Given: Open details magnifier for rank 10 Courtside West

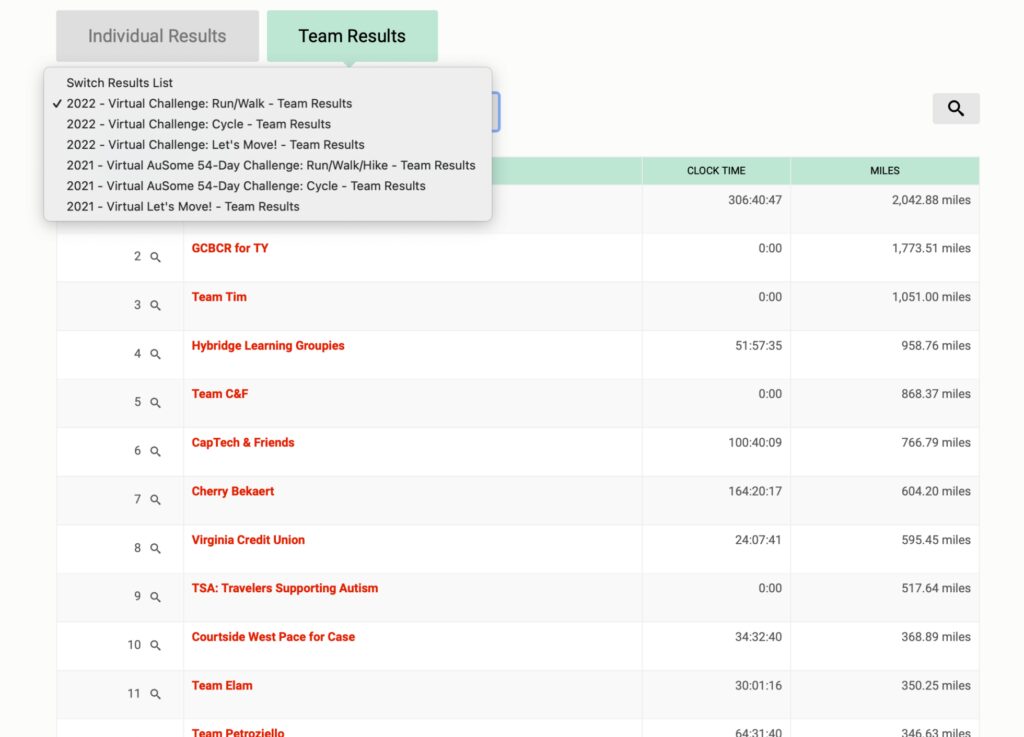Looking at the screenshot, I should 155,646.
